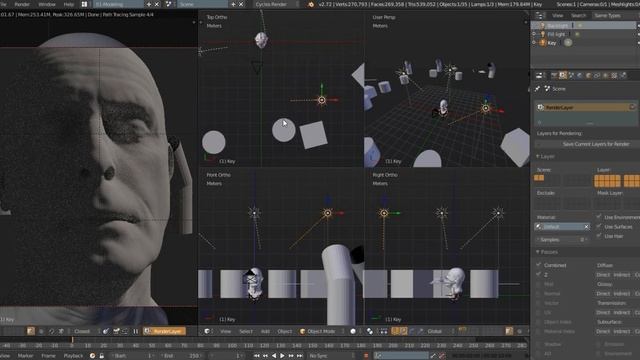Click the Constraints properties tab icon
Image resolution: width=640 pixels, height=360 pixels.
pos(597,76)
